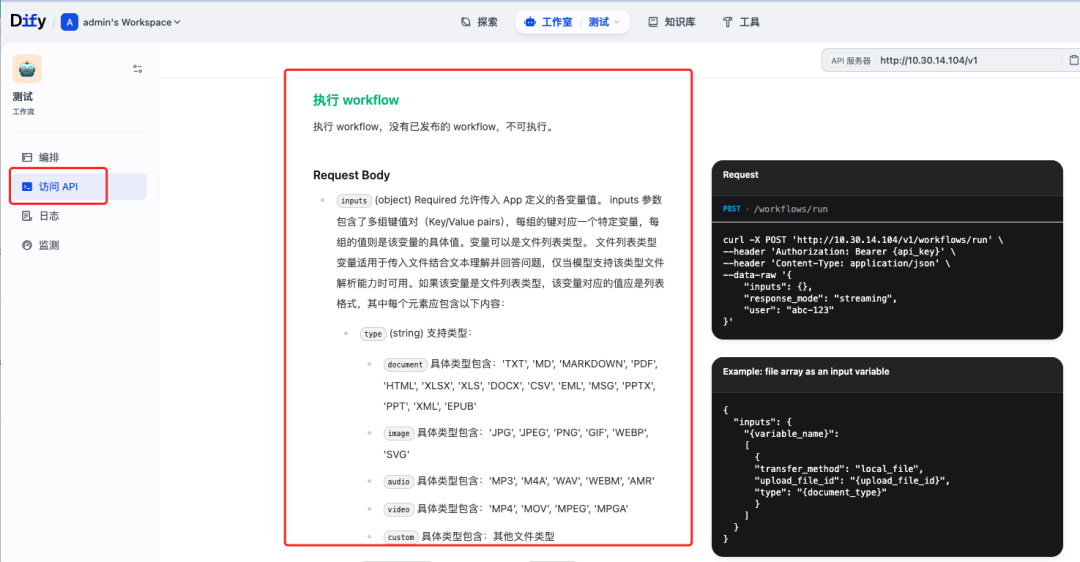Click the Request code panel title

(740, 175)
